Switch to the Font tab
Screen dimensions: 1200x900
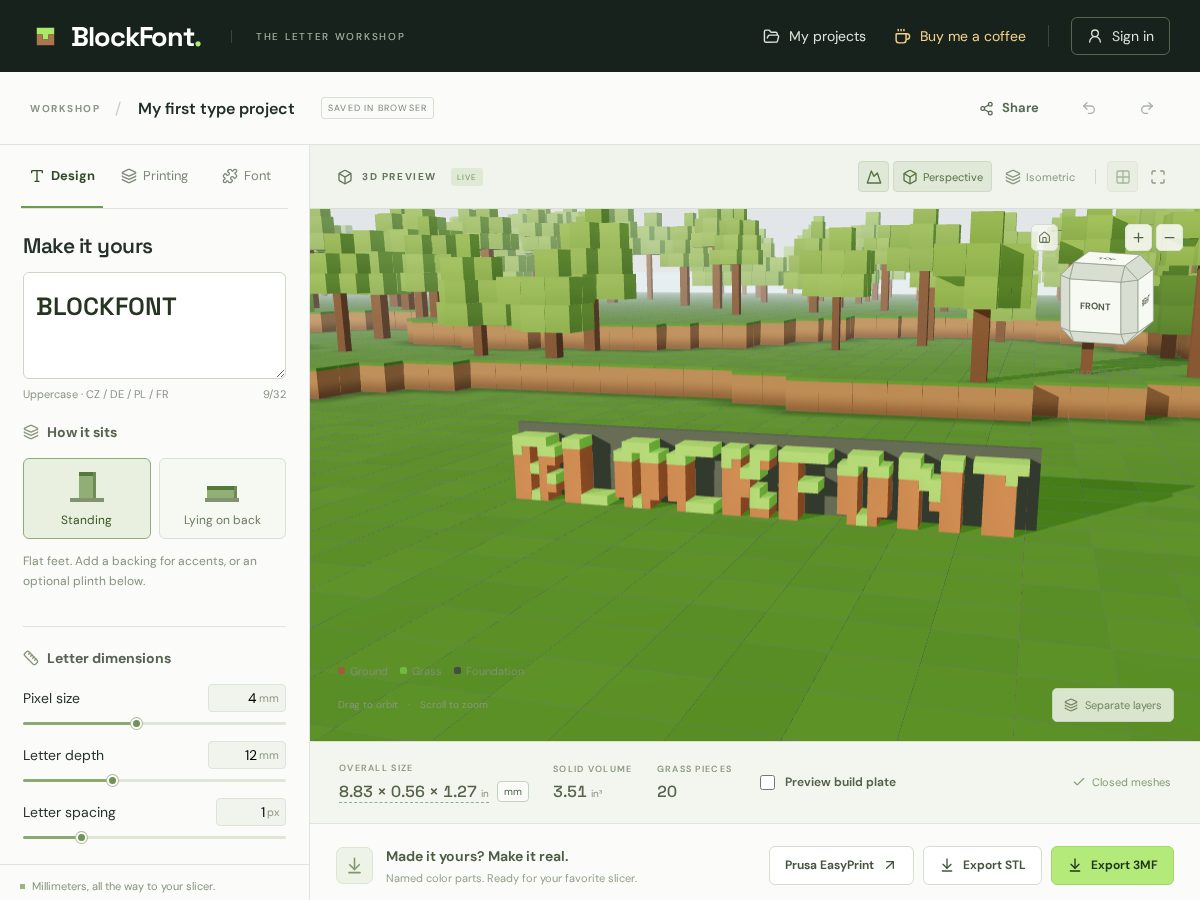tap(246, 176)
